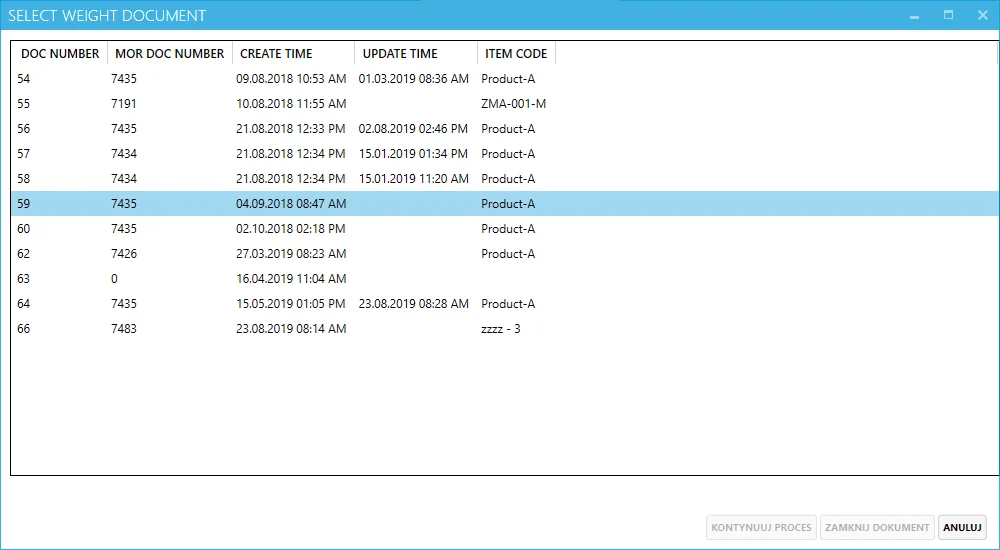Click create time 04.09.2018 08:47 AM
Screen dimensions: 1000x550
tap(291, 204)
